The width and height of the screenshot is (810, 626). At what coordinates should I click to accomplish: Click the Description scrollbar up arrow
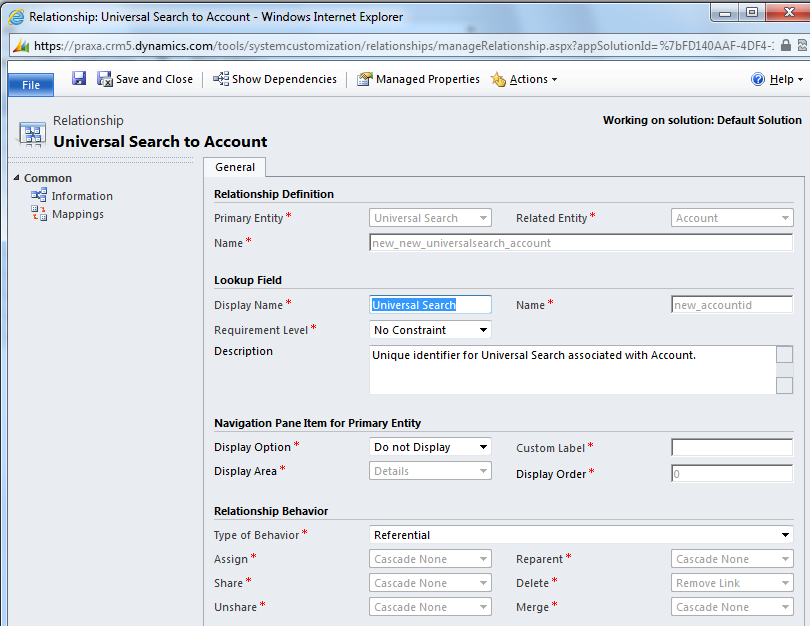click(x=784, y=354)
